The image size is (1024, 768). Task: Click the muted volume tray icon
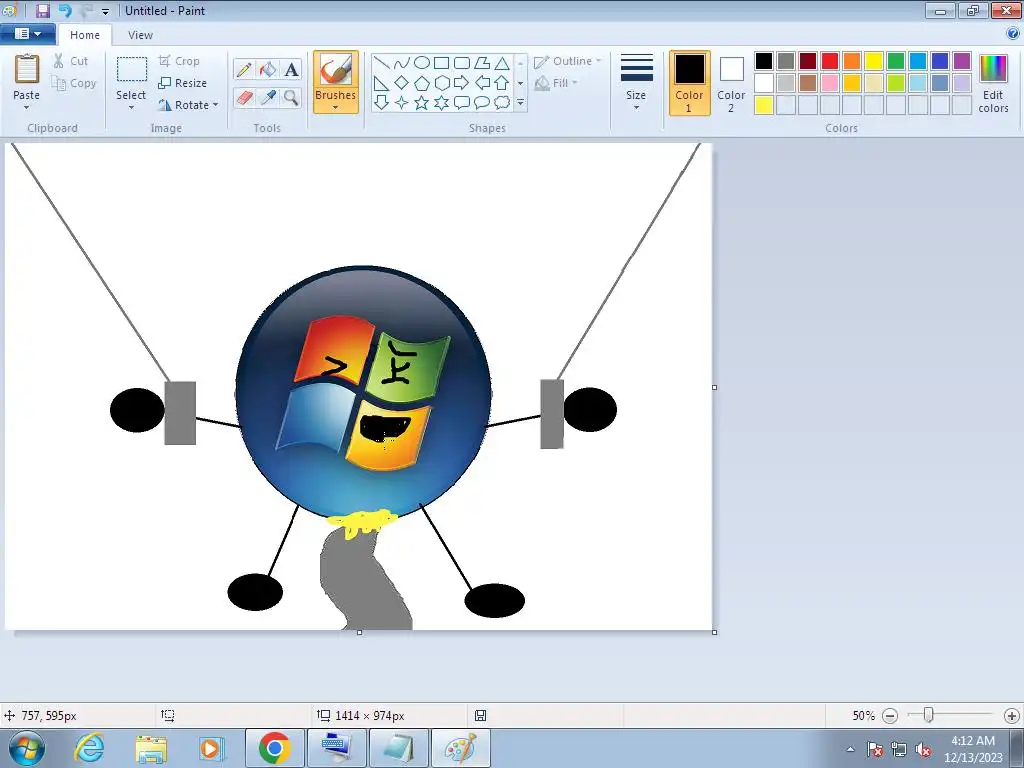(923, 750)
